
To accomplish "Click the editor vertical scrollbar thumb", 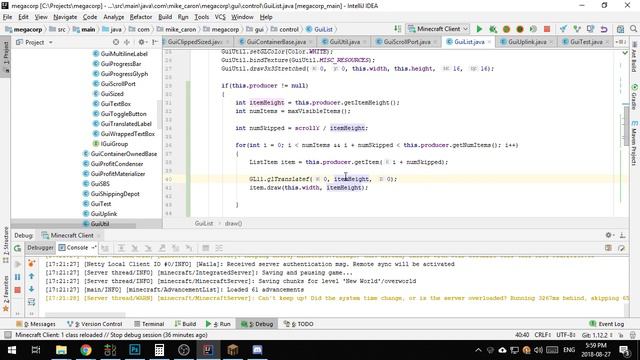I will [x=626, y=126].
